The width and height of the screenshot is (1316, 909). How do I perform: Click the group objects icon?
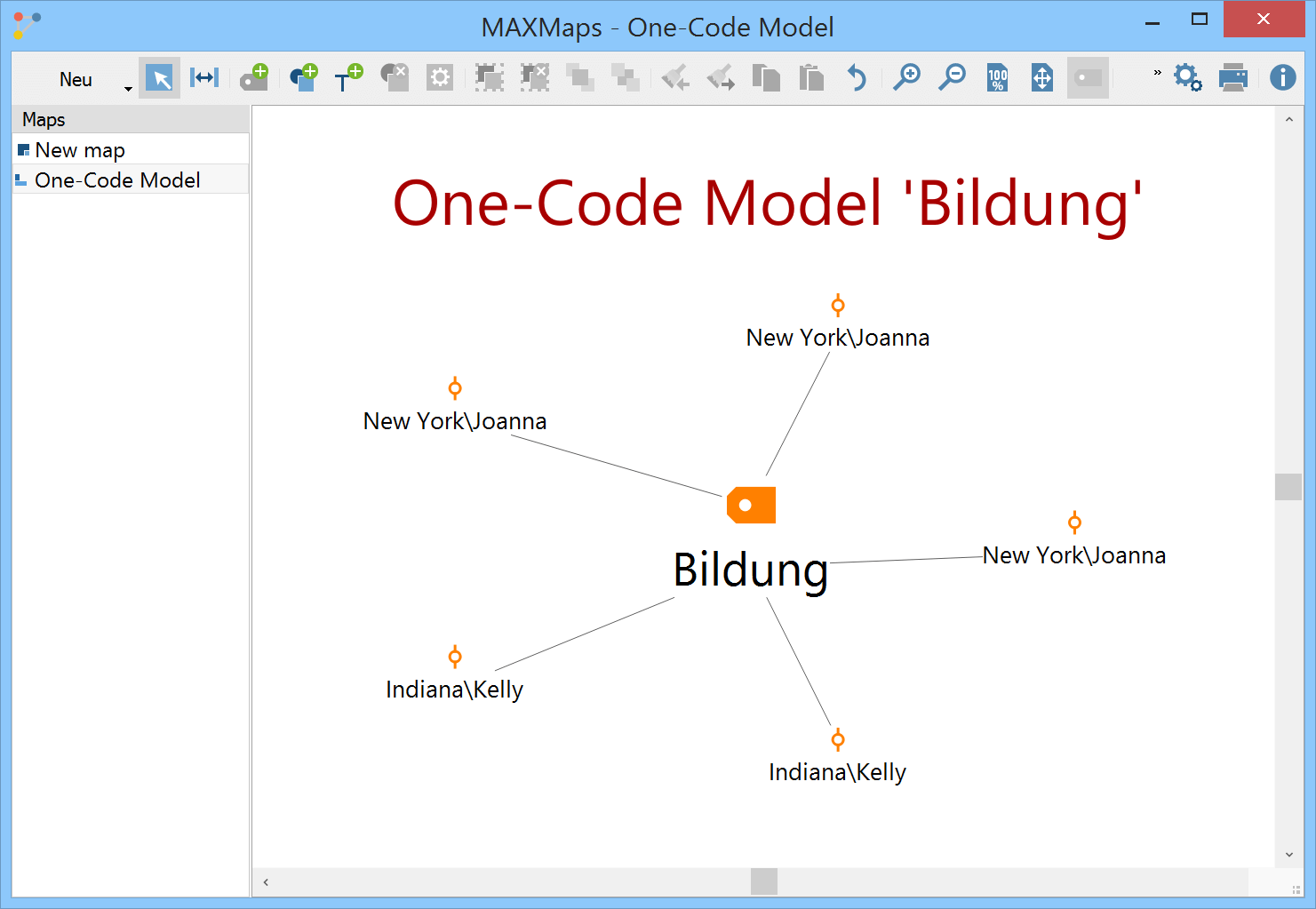pos(490,78)
